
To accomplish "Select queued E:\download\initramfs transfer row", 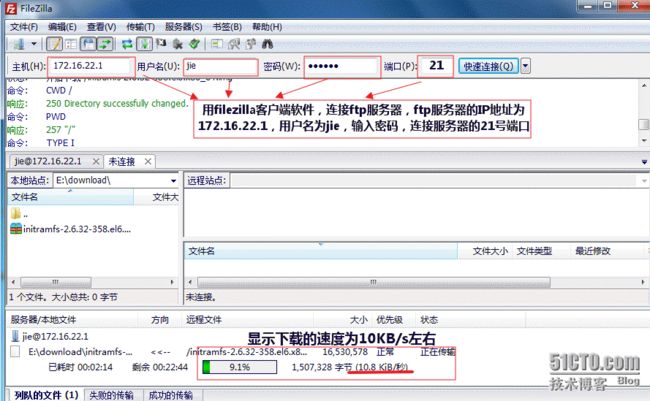I will 80,352.
